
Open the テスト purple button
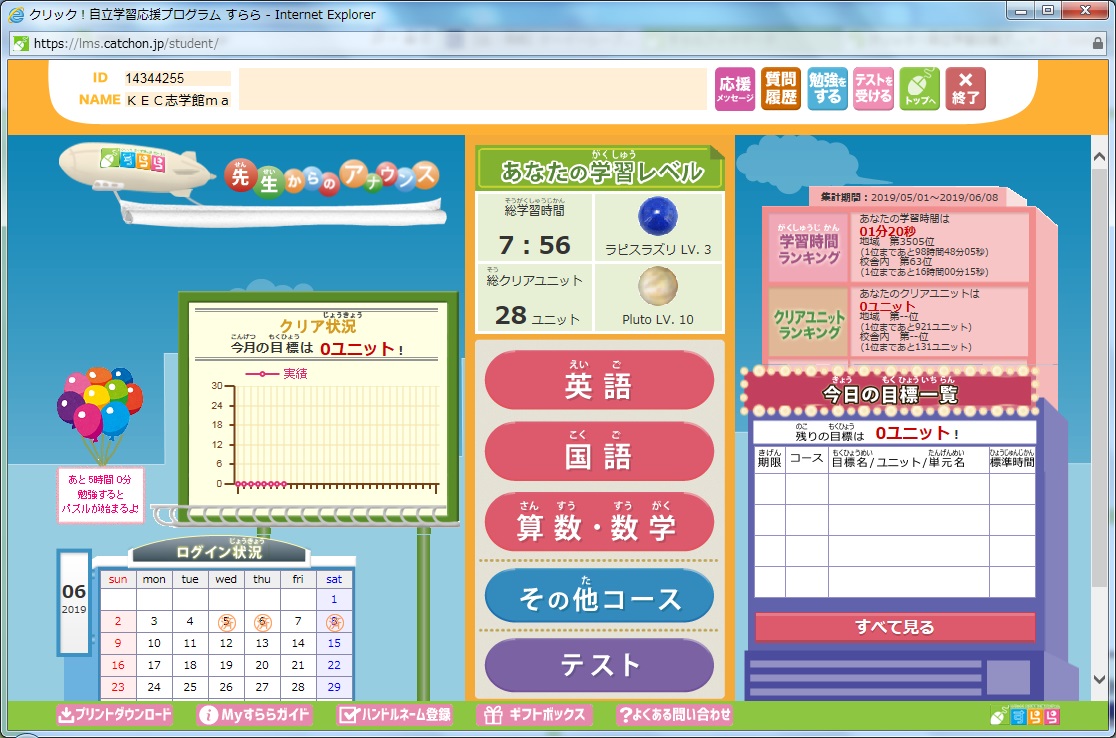599,666
